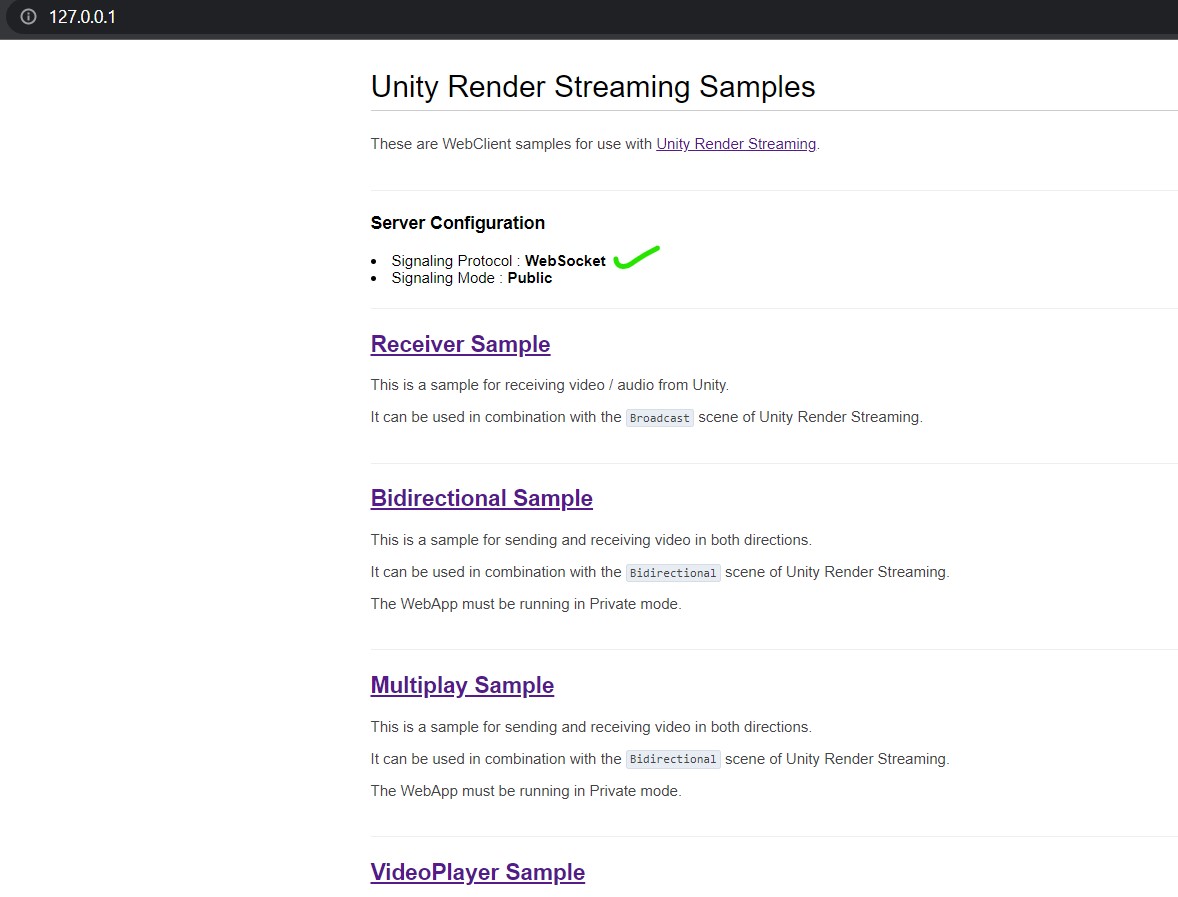Click the Unity Render Streaming Samples page title
This screenshot has height=897, width=1178.
[x=592, y=87]
